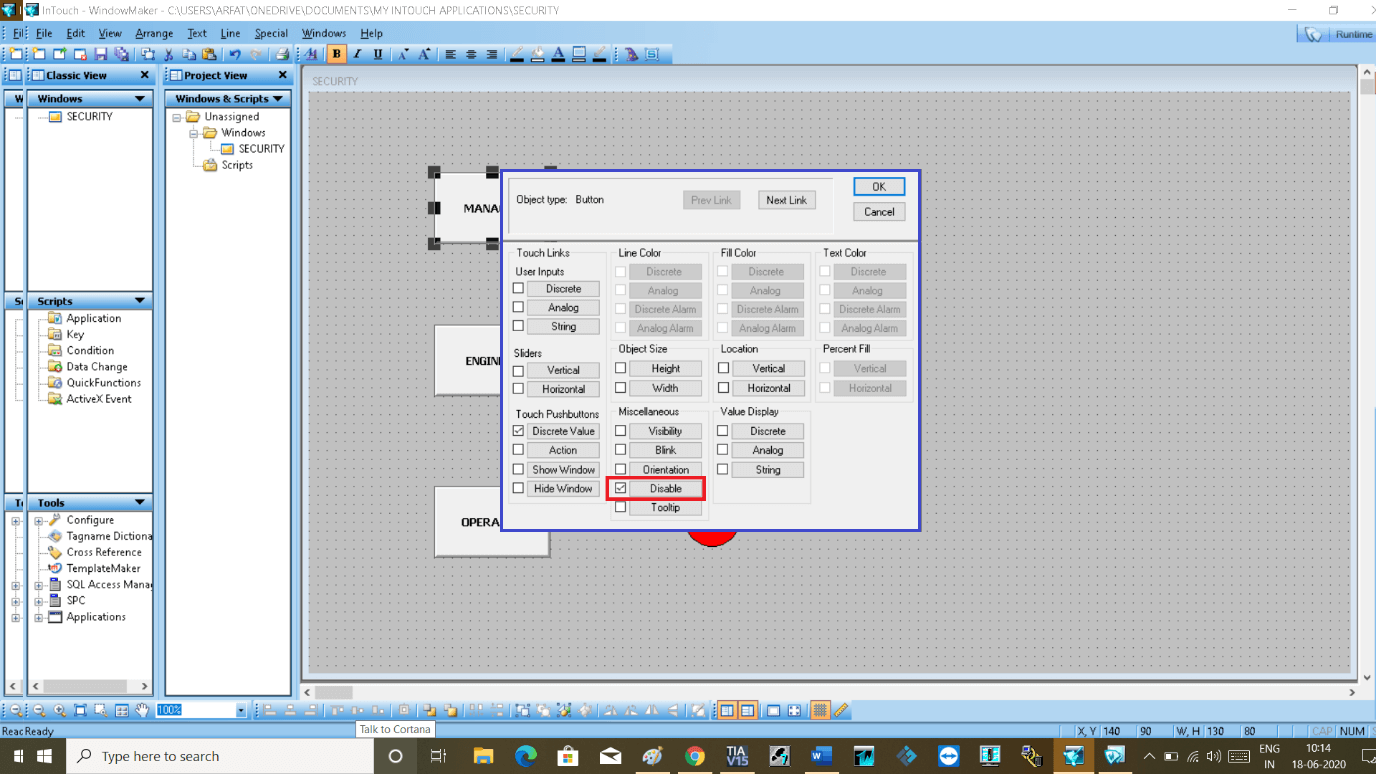Expand the Configure tree node
Image resolution: width=1376 pixels, height=774 pixels.
[39, 521]
